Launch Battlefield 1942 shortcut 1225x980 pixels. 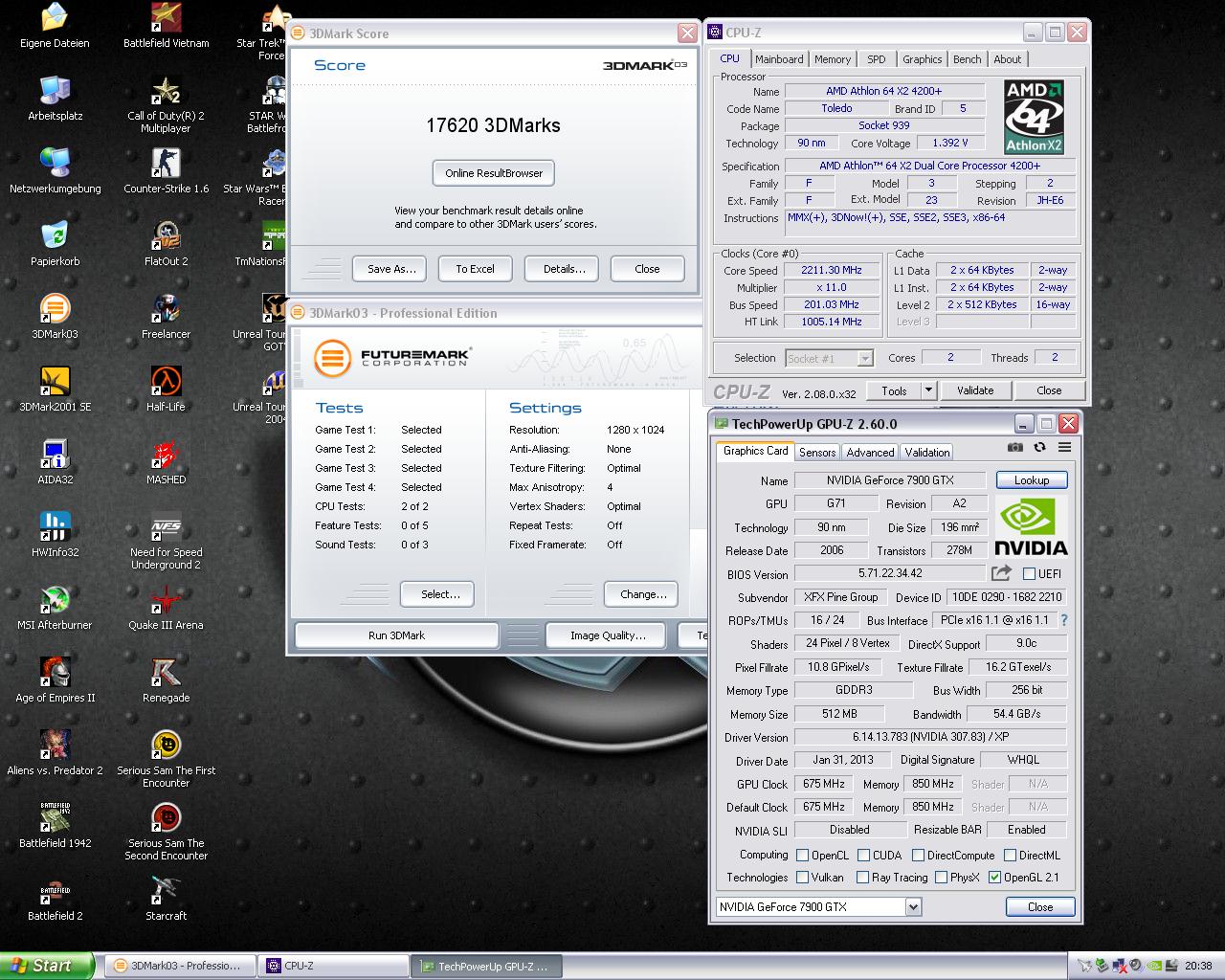56,827
